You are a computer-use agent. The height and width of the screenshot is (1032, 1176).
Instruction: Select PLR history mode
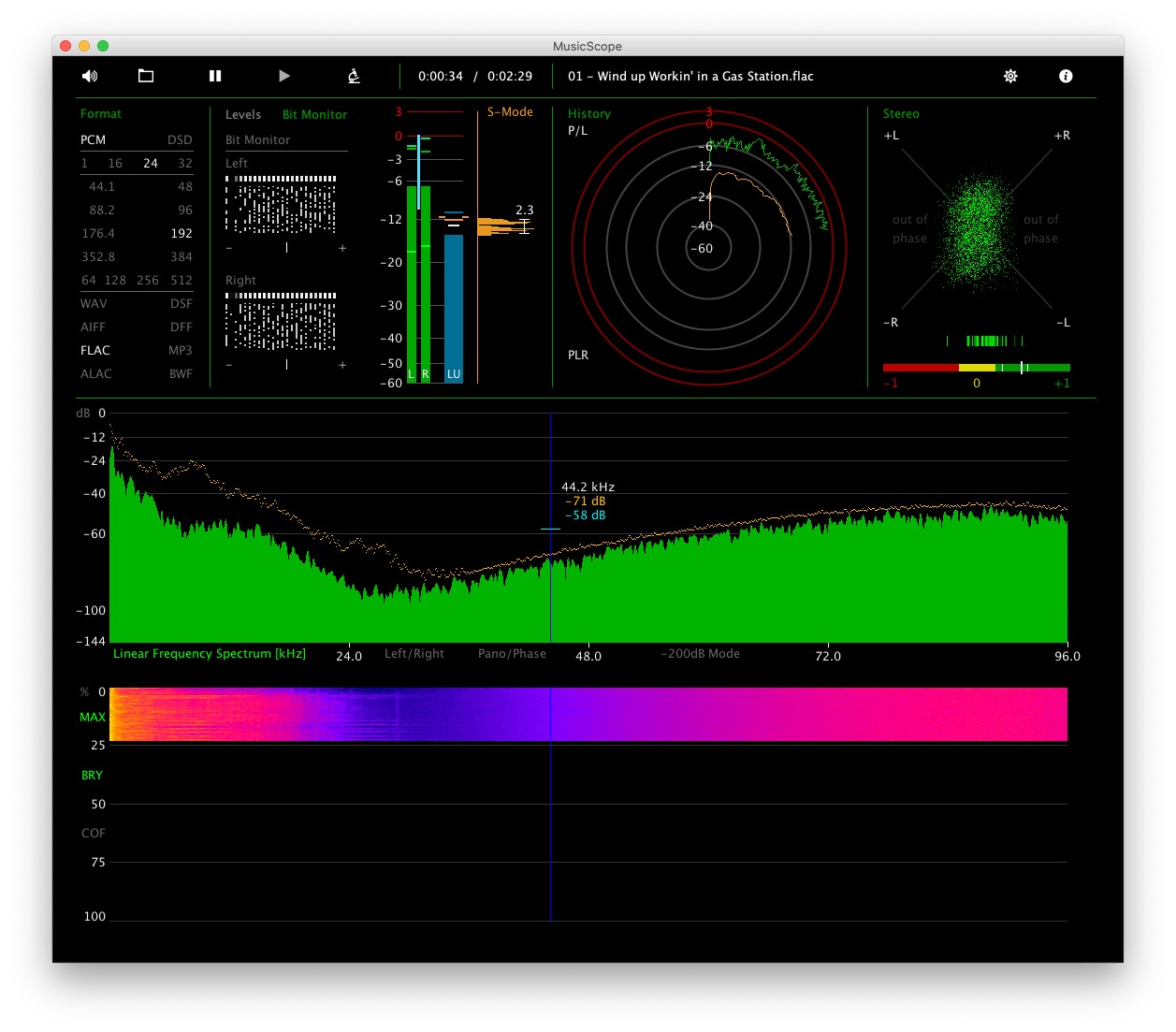[578, 355]
